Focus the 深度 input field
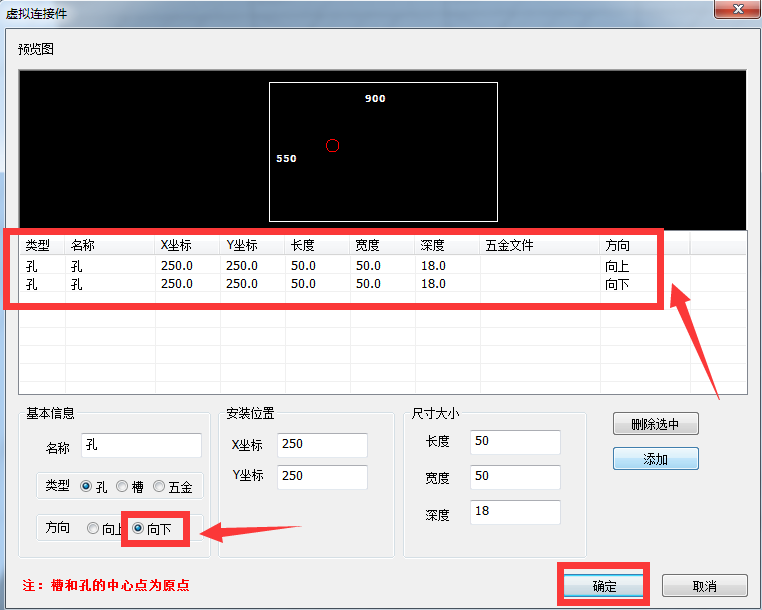The image size is (762, 610). [515, 512]
